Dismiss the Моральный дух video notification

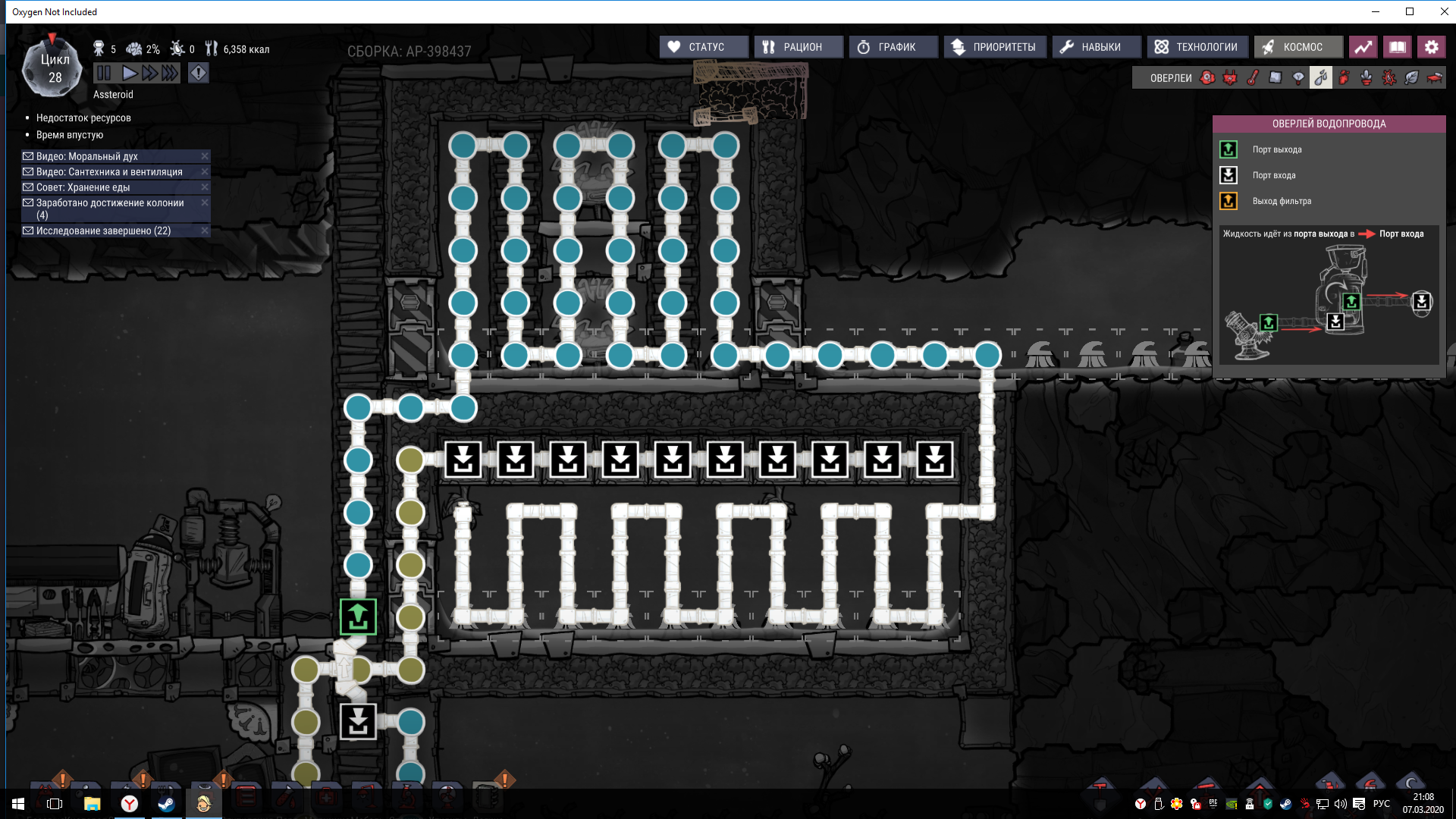[x=205, y=156]
